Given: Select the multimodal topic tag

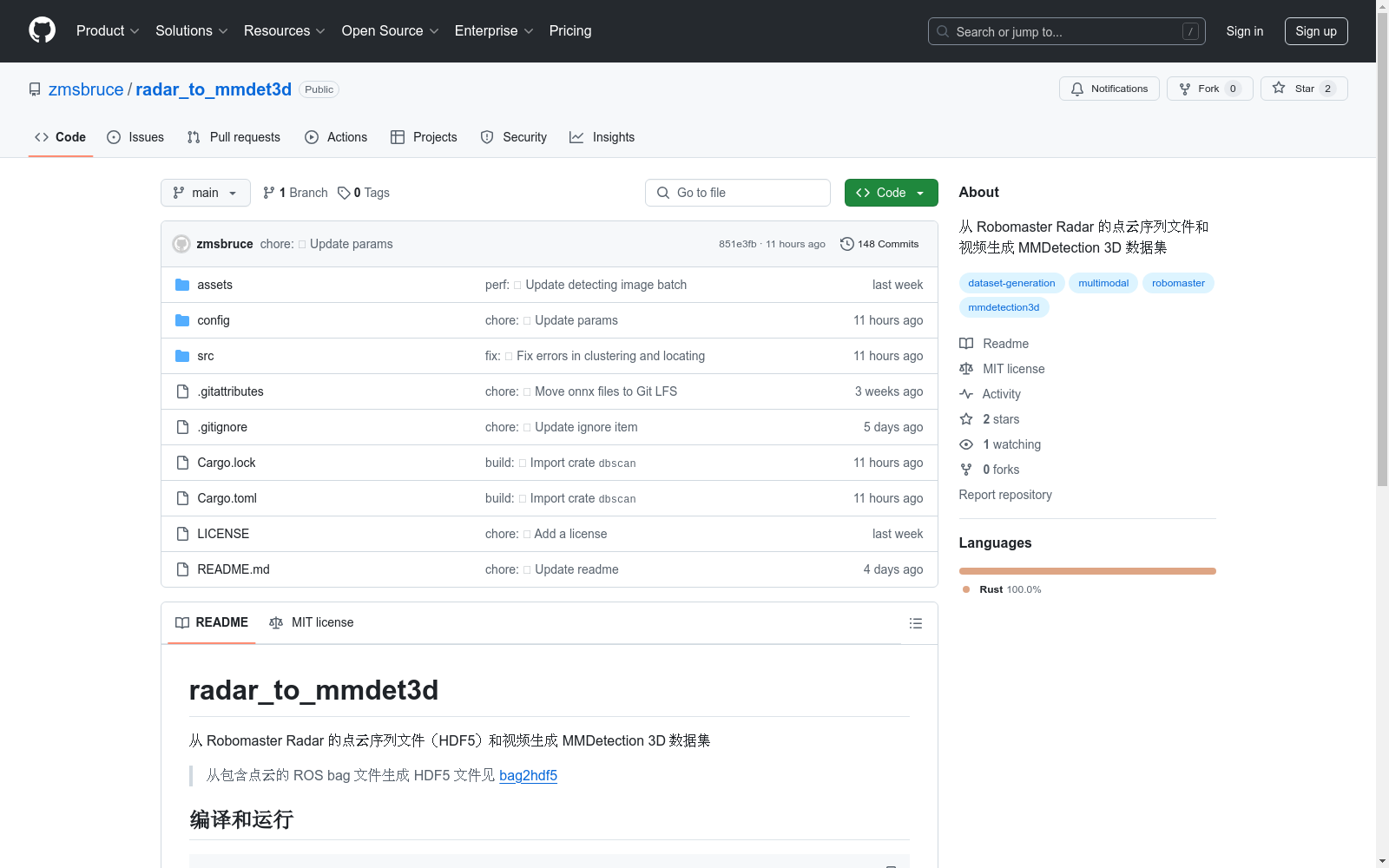Looking at the screenshot, I should click(x=1103, y=283).
